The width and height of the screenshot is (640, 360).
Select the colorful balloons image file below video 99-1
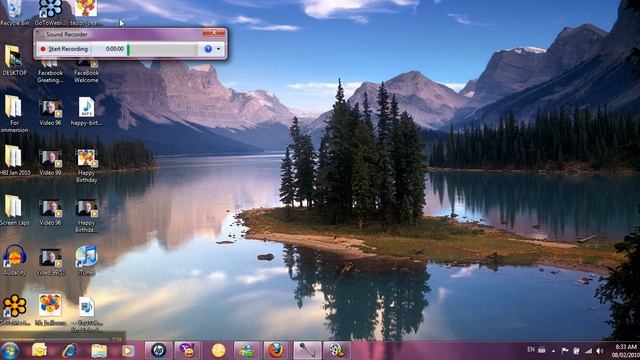click(x=50, y=309)
